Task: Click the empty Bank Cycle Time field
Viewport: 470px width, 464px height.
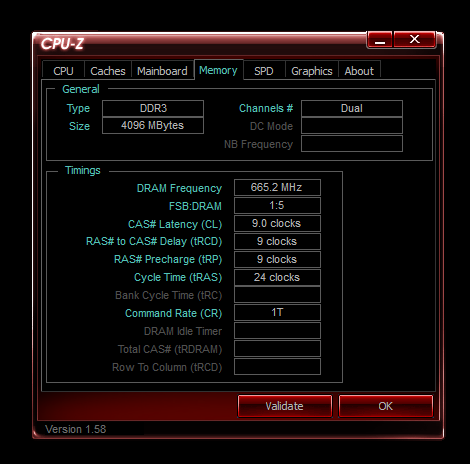Action: point(277,295)
